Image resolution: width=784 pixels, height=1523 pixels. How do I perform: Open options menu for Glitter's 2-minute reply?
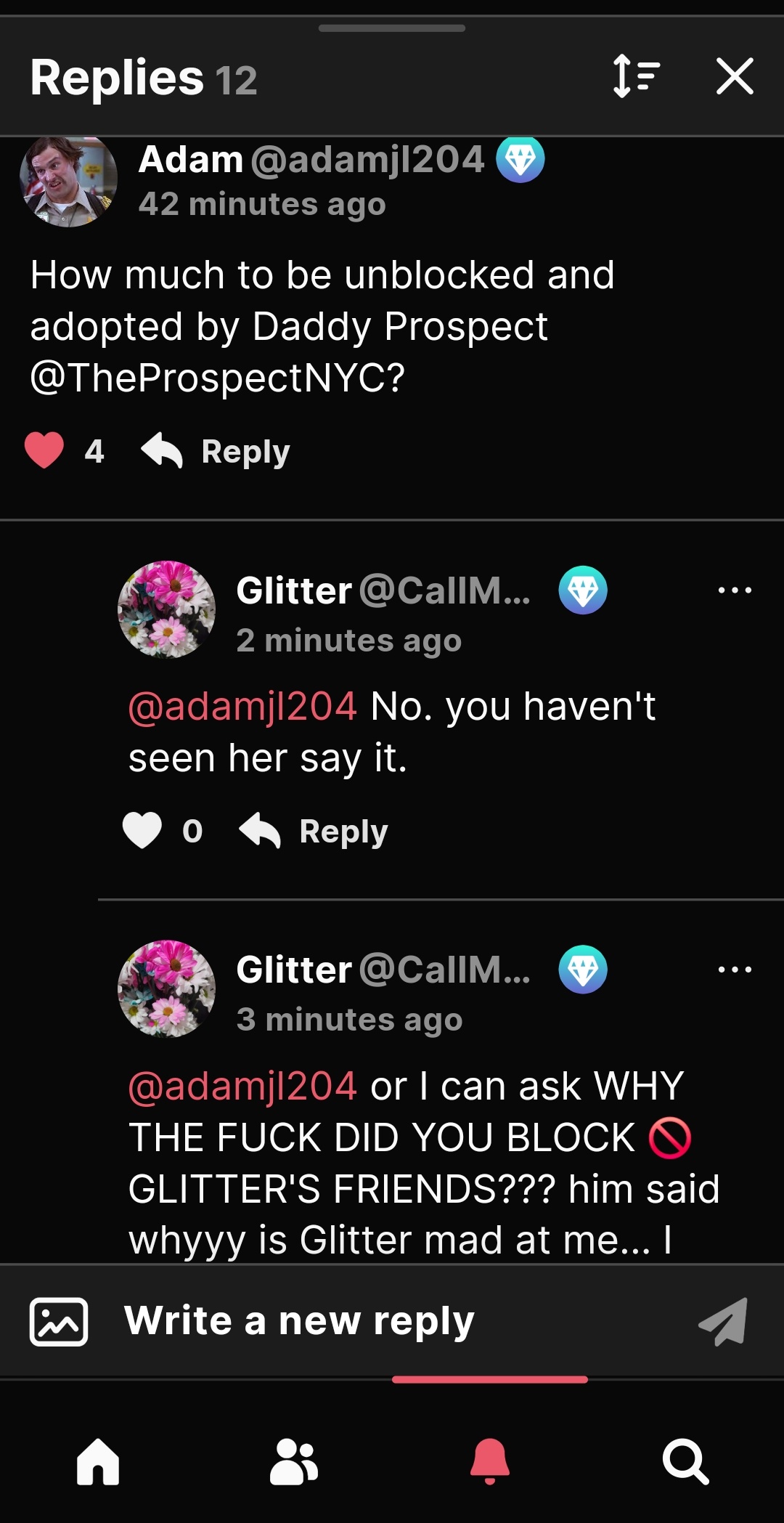click(735, 590)
